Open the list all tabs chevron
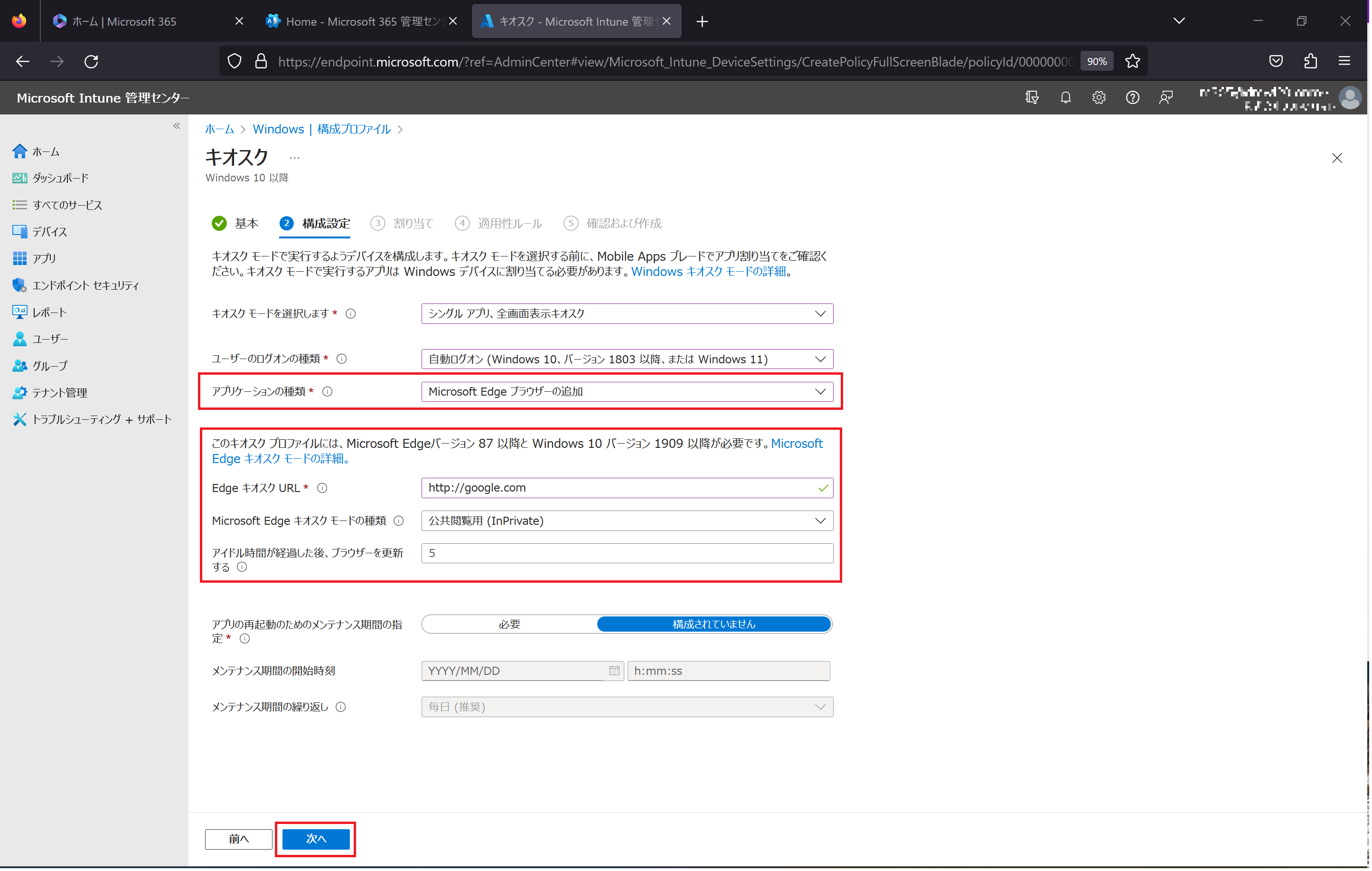This screenshot has height=871, width=1372. (x=1181, y=21)
